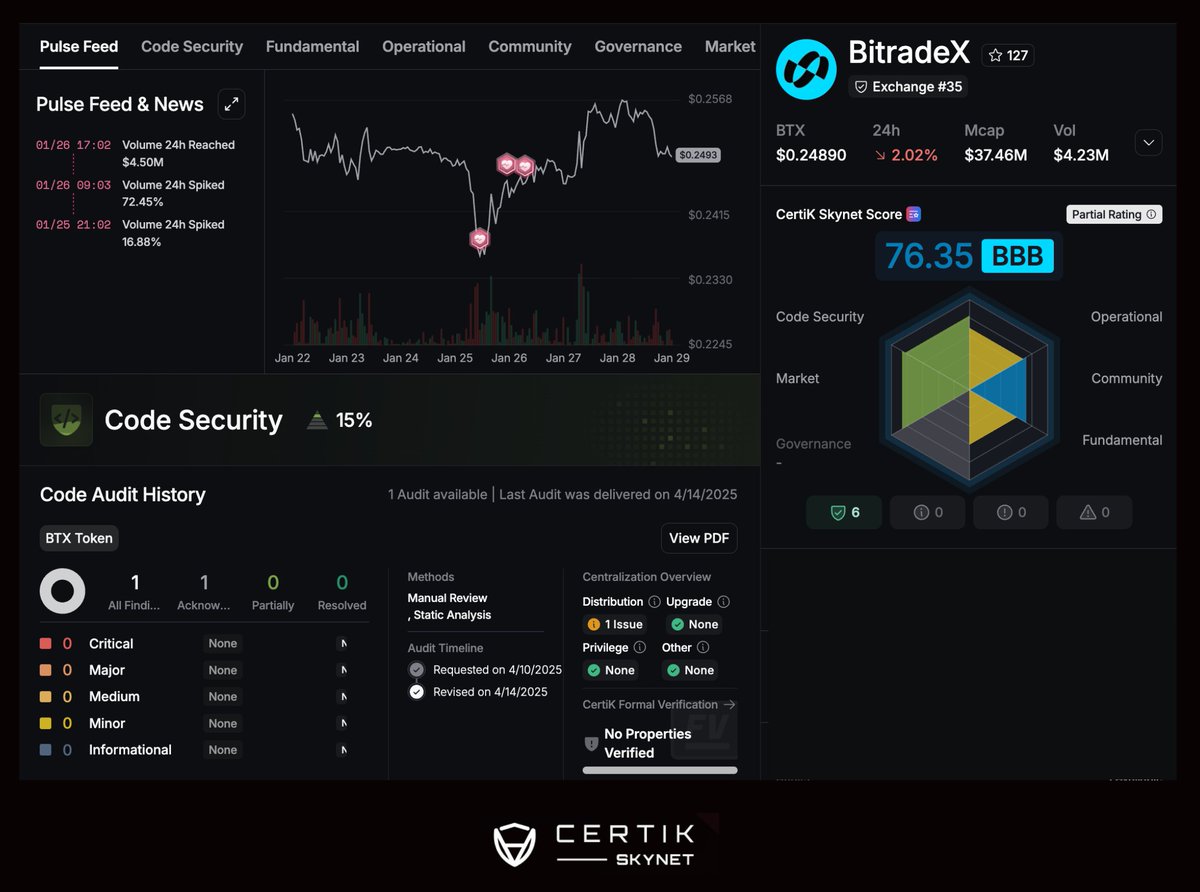Click the 76.35 Skynet score
Viewport: 1200px width, 892px height.
929,256
